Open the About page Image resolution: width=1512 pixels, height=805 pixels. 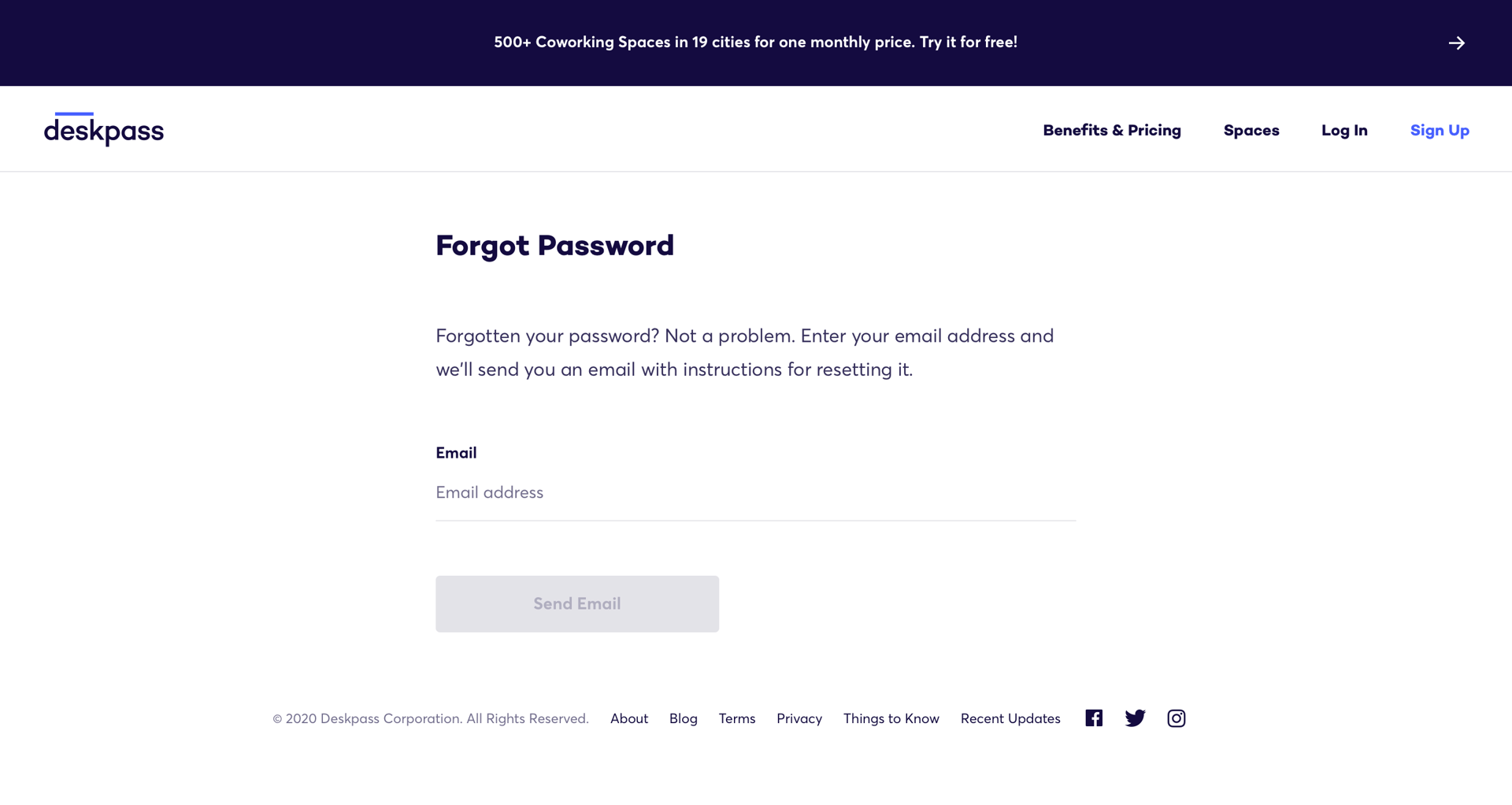point(628,718)
